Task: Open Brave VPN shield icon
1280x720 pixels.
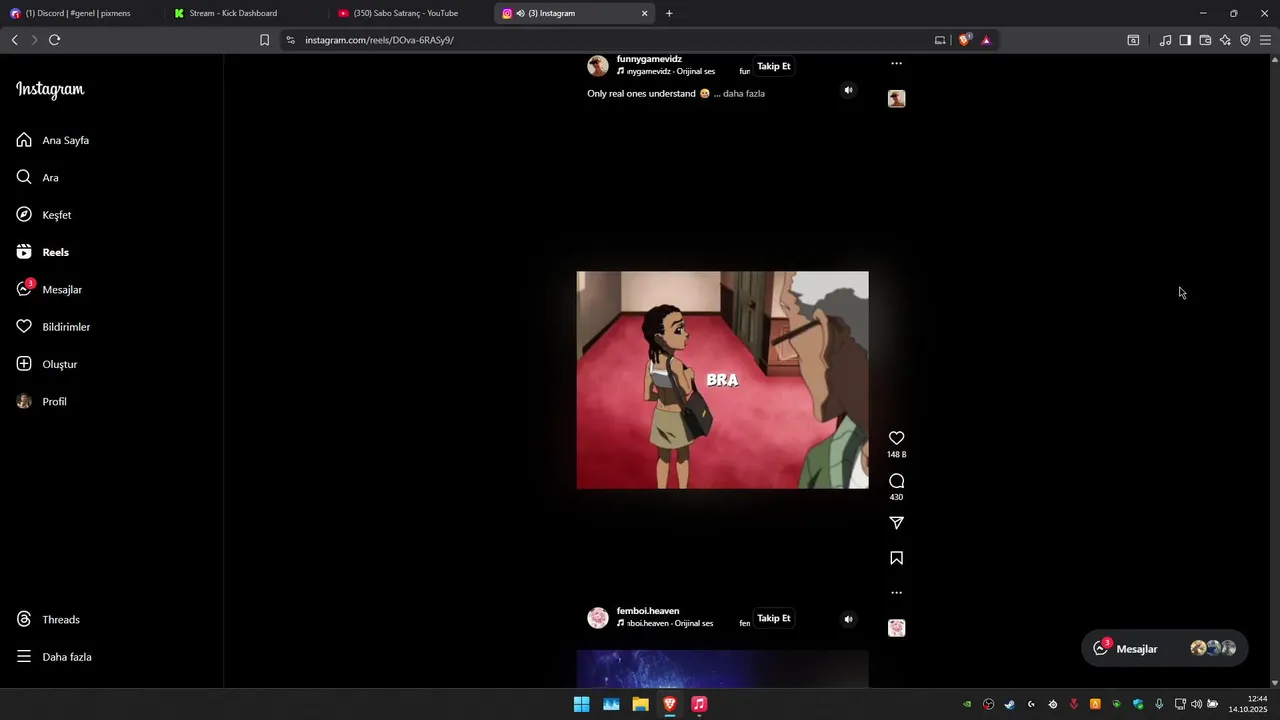Action: [1245, 40]
